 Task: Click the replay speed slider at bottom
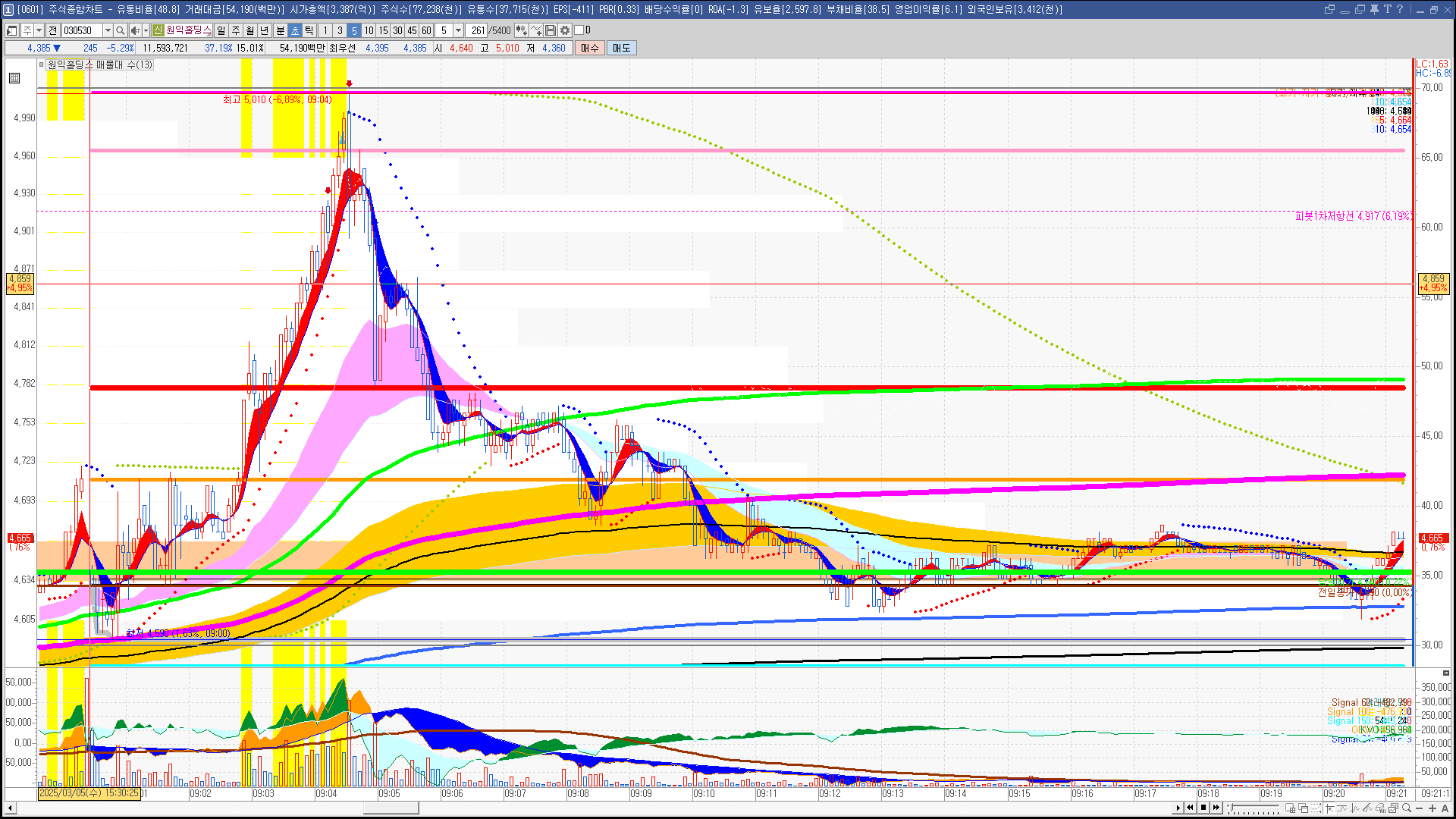[1253, 808]
